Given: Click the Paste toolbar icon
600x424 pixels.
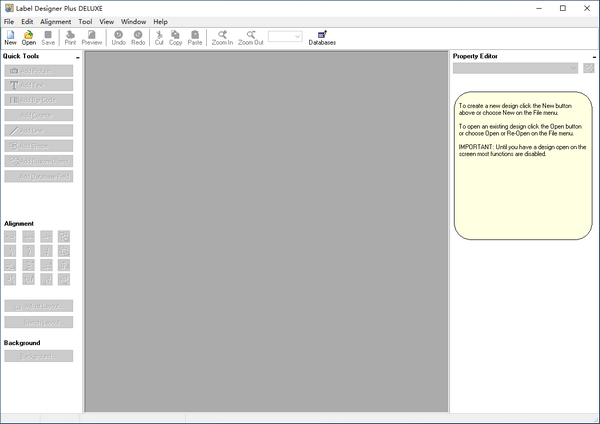Looking at the screenshot, I should 195,37.
